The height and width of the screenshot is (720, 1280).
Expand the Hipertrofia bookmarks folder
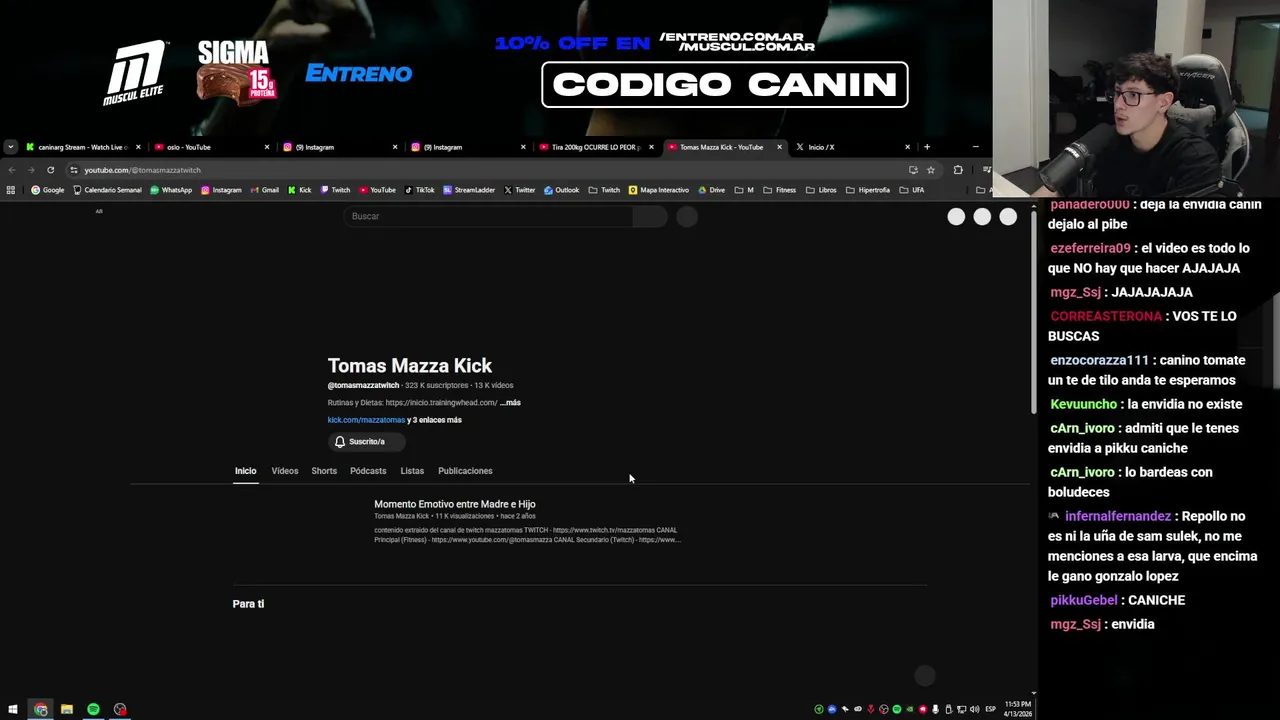tap(867, 190)
